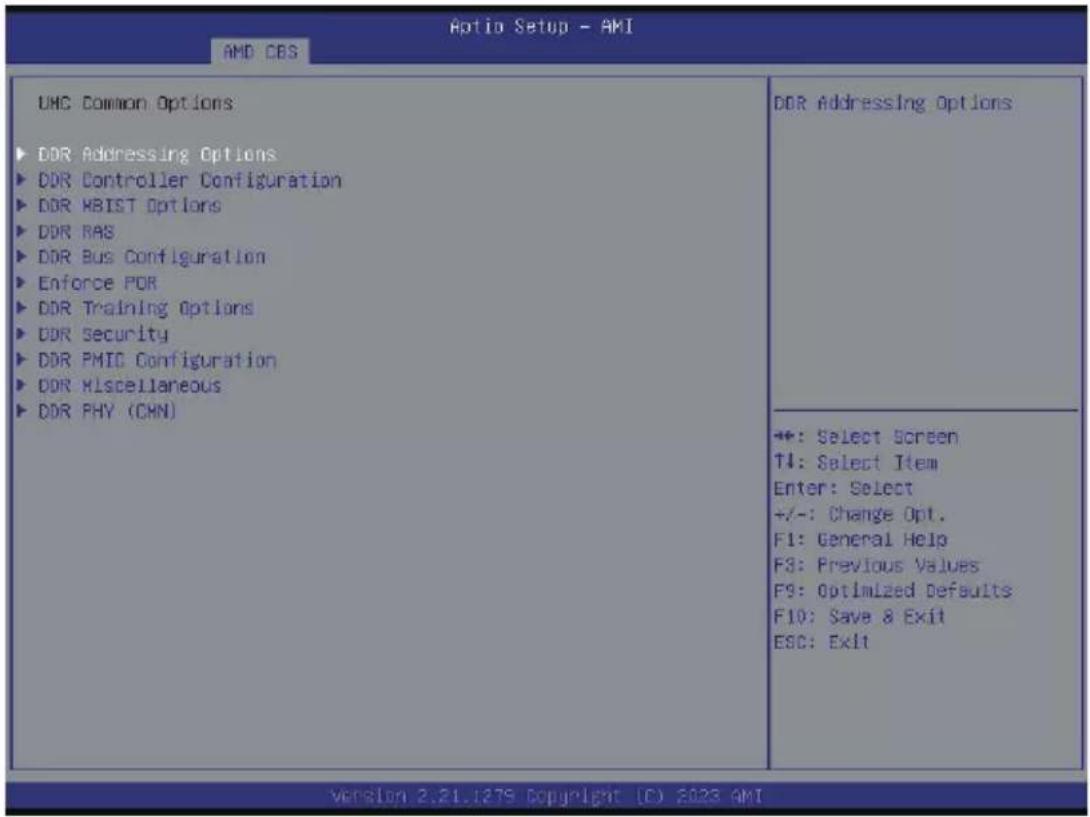Click arrow beside DDR Security
The height and width of the screenshot is (817, 1090).
pos(22,334)
